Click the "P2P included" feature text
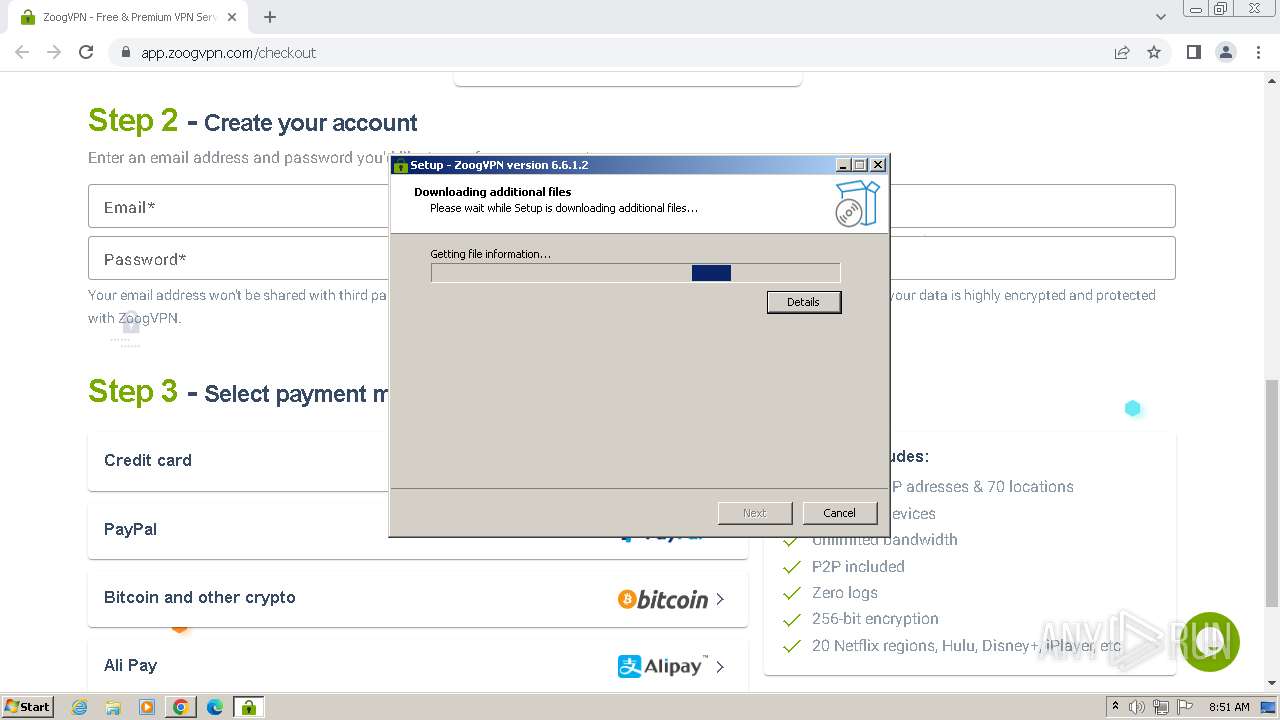Screen dimensions: 1280x720 (x=858, y=566)
